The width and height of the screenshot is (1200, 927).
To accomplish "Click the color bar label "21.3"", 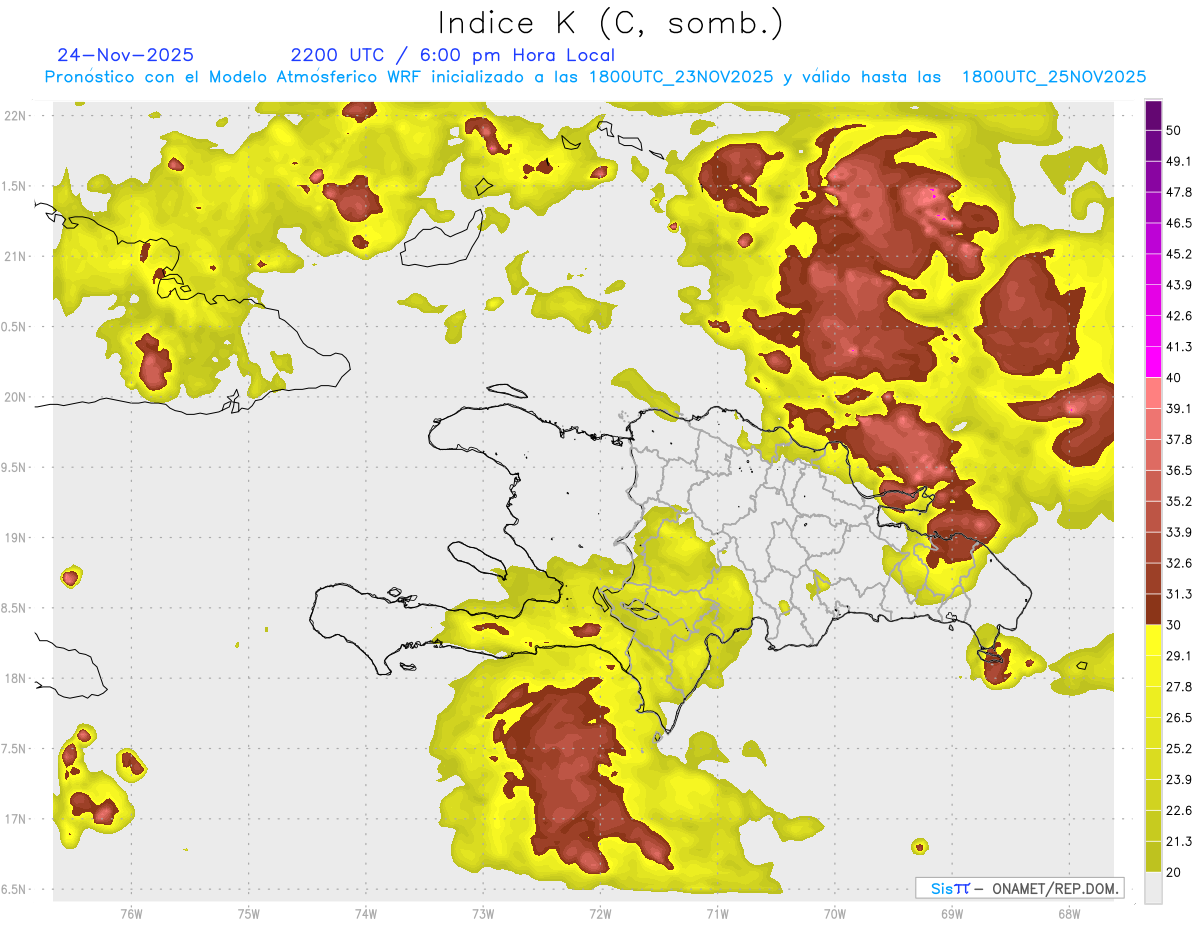I will [x=1179, y=841].
